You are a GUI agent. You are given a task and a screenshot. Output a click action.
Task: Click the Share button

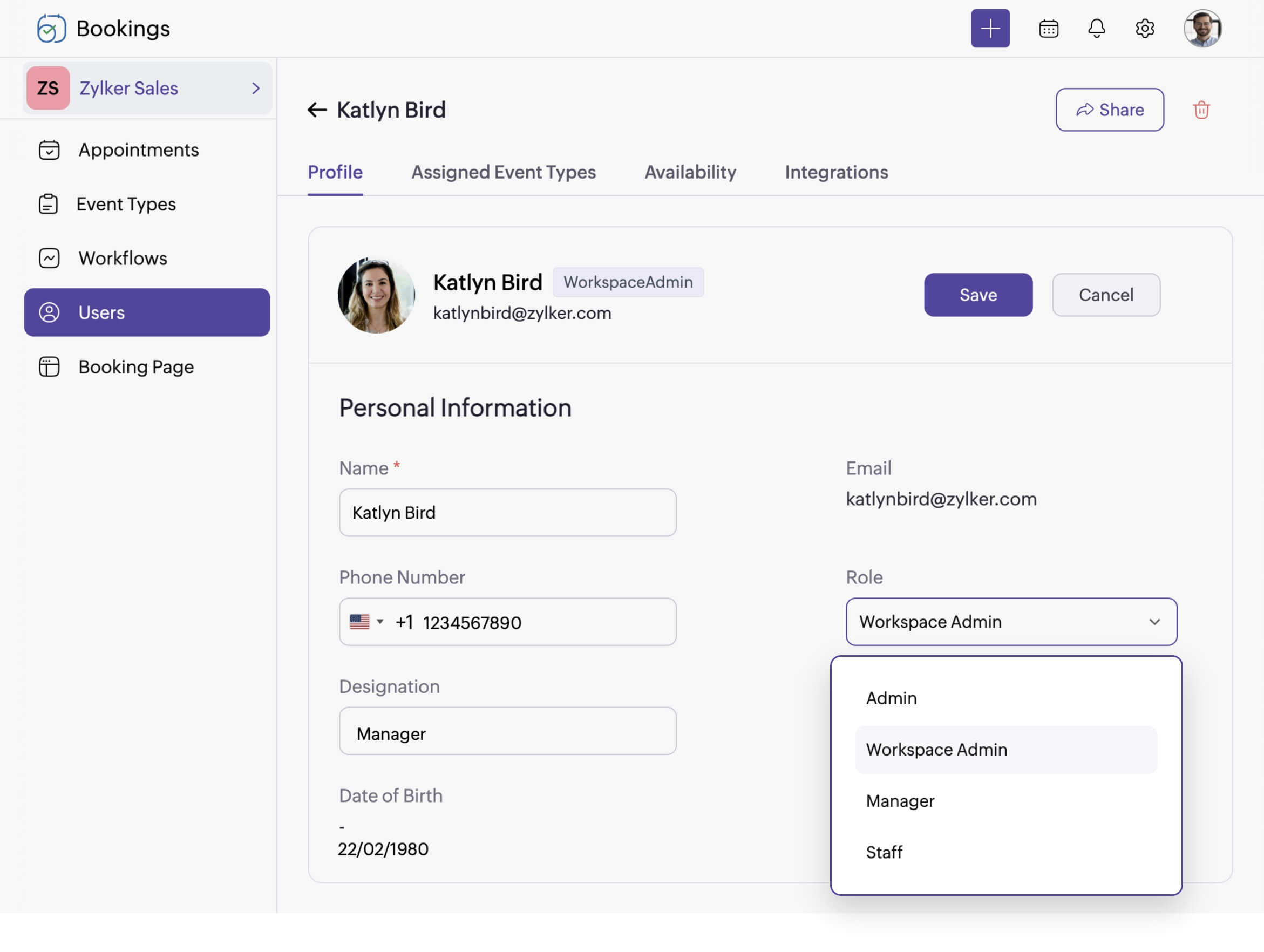click(1109, 110)
